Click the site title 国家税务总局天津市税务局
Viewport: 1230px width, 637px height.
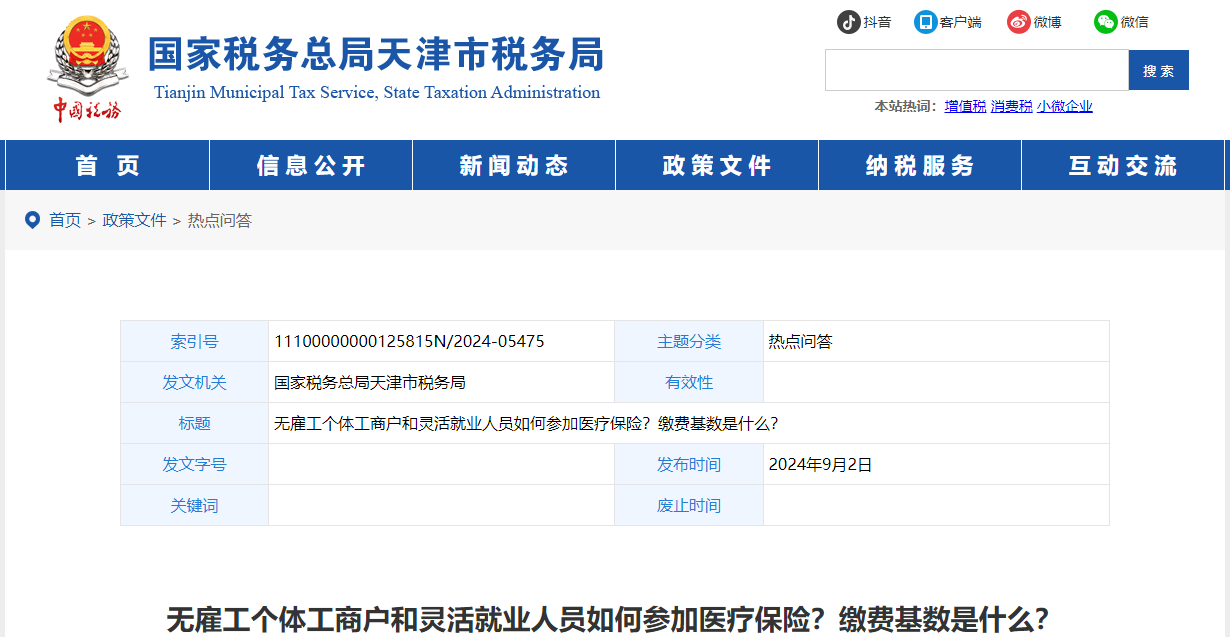coord(376,55)
